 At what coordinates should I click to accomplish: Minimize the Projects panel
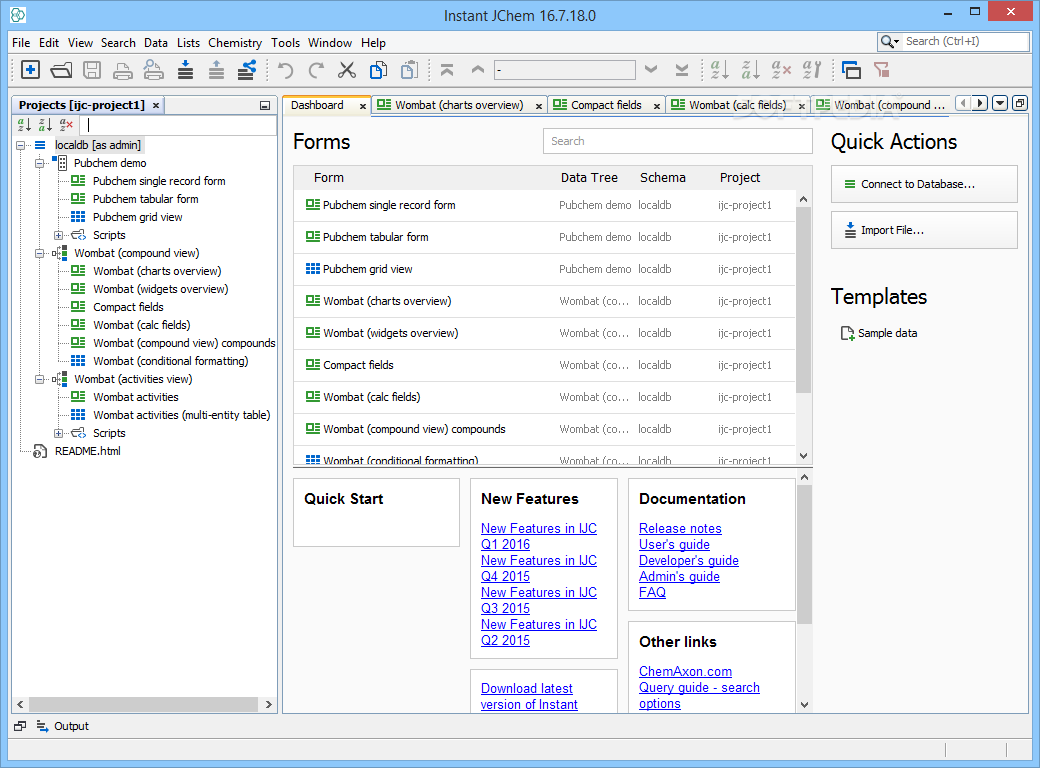265,105
